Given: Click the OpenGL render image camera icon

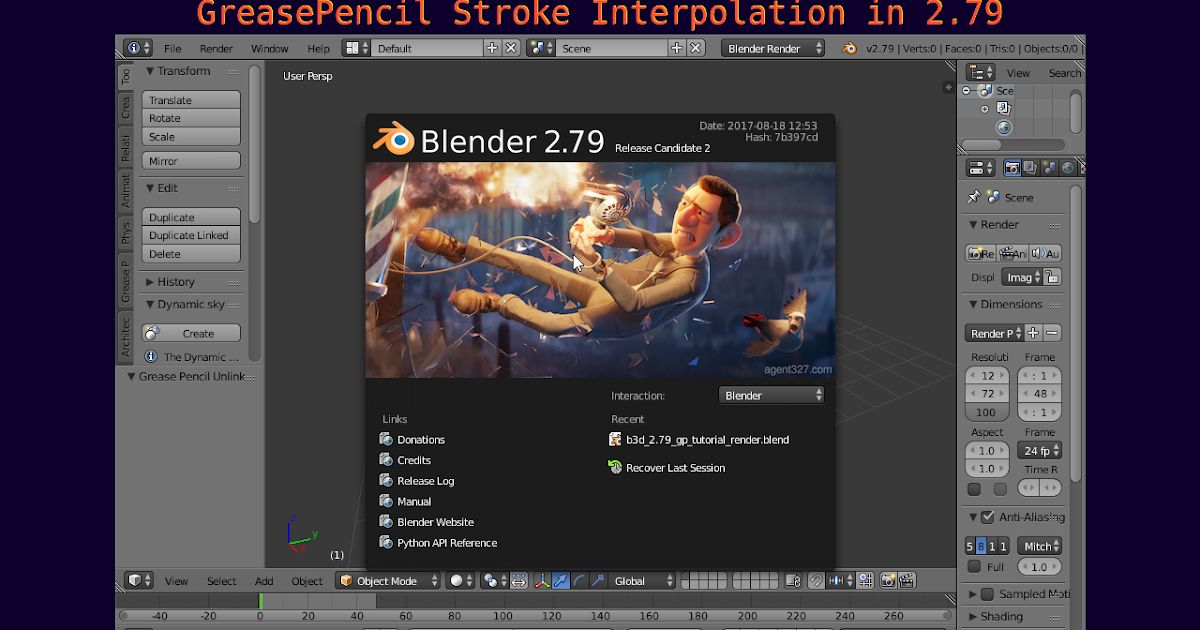Looking at the screenshot, I should coord(887,580).
